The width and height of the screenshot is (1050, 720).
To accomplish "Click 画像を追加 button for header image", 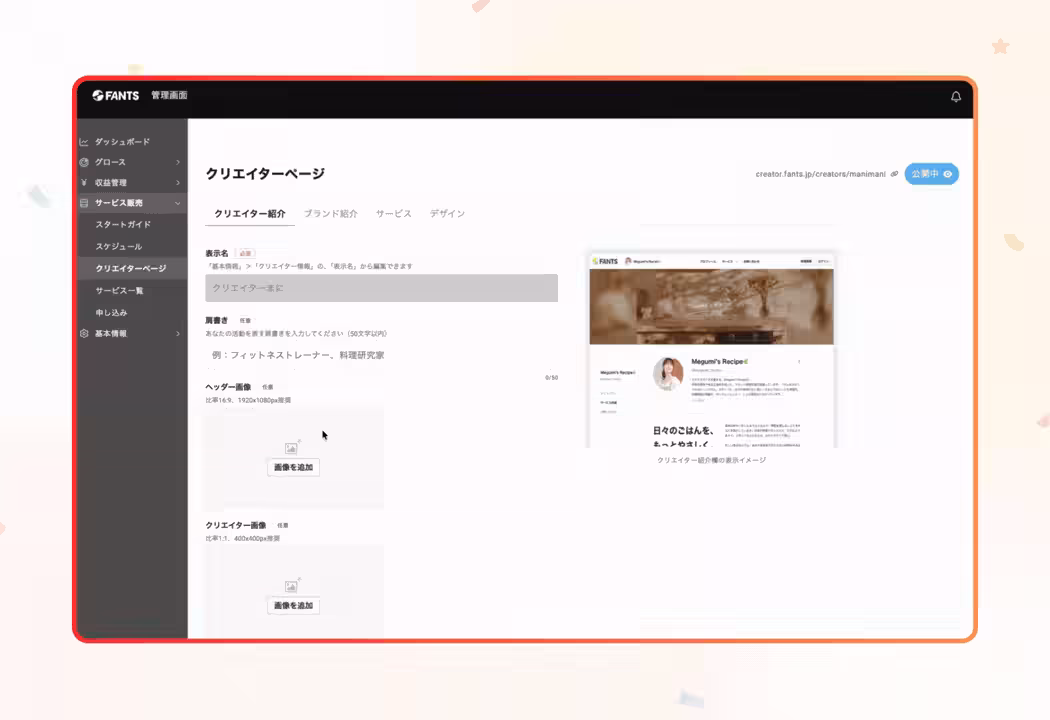I will coord(293,467).
